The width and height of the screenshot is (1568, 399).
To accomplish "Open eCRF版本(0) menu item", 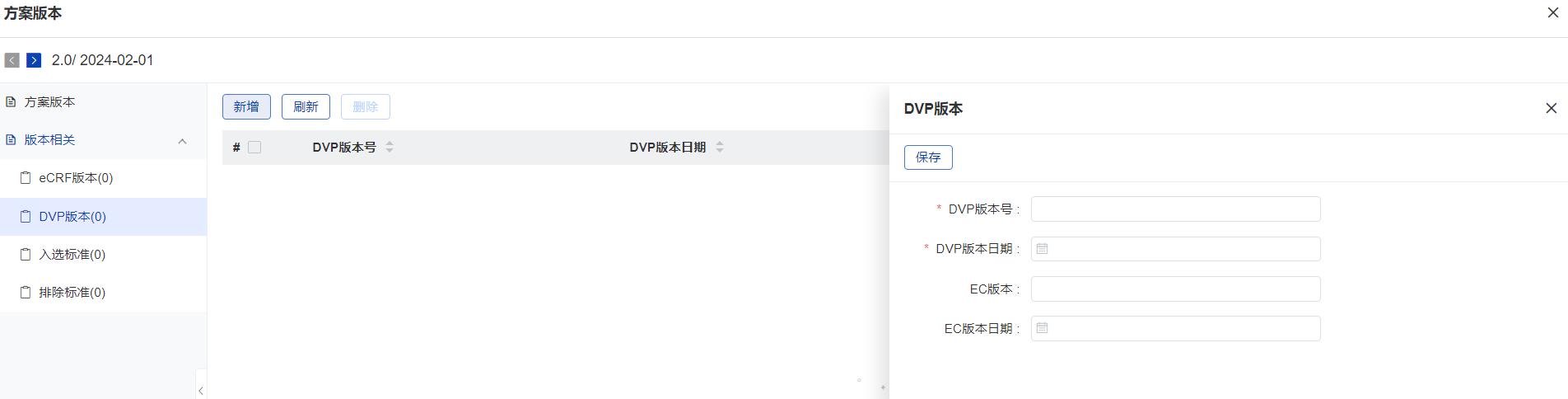I will point(103,177).
